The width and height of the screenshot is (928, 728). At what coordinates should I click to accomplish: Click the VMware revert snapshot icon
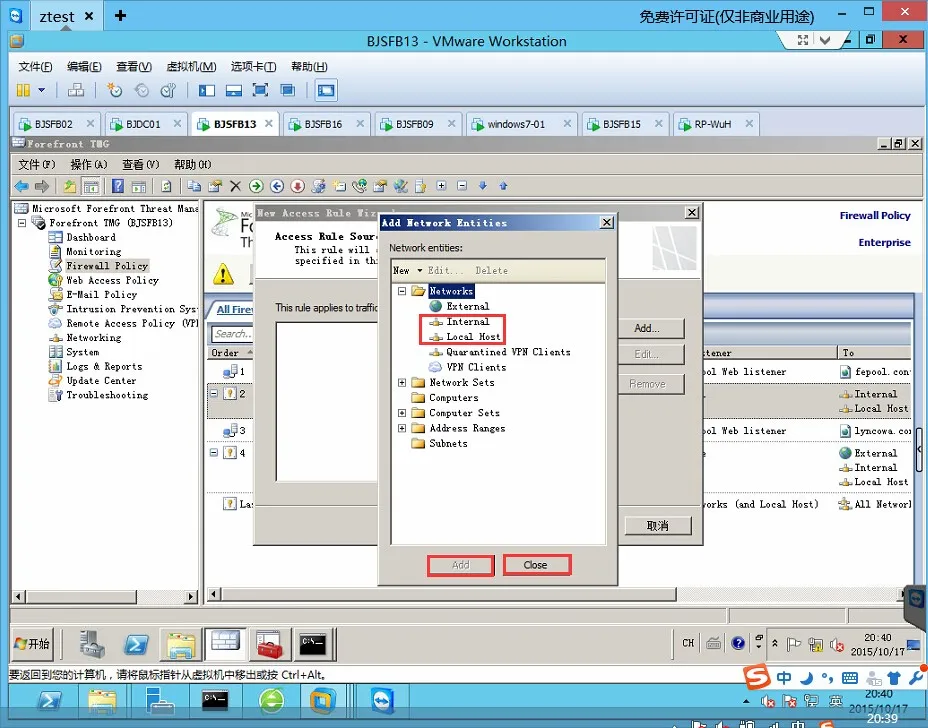click(x=141, y=90)
